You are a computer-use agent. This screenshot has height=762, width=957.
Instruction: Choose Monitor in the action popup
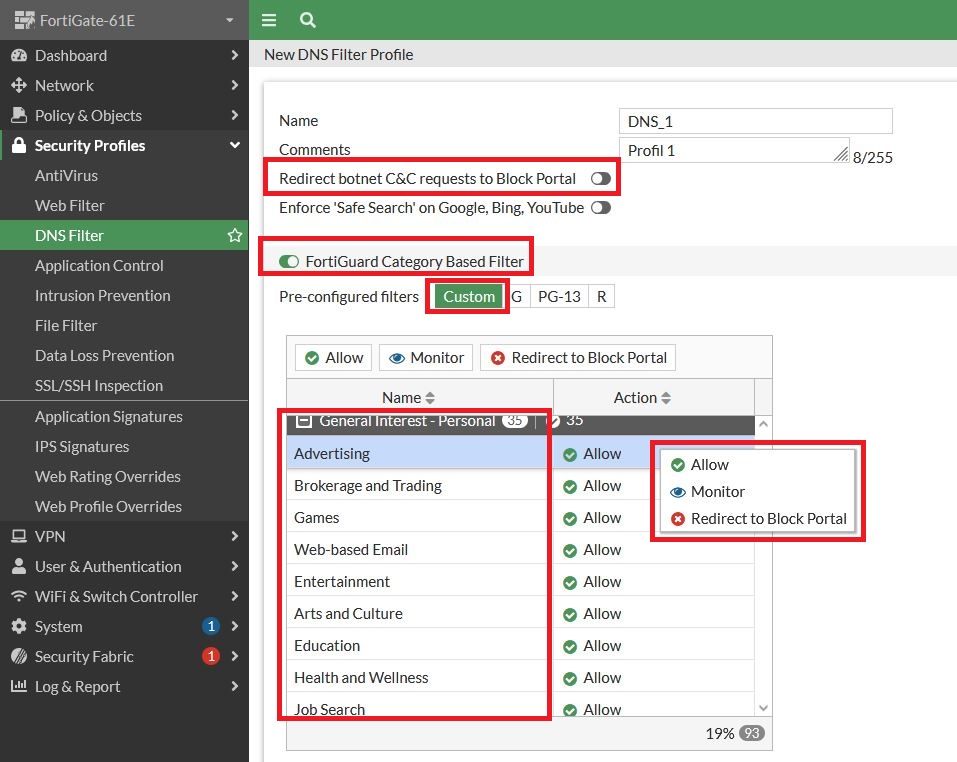click(x=757, y=492)
